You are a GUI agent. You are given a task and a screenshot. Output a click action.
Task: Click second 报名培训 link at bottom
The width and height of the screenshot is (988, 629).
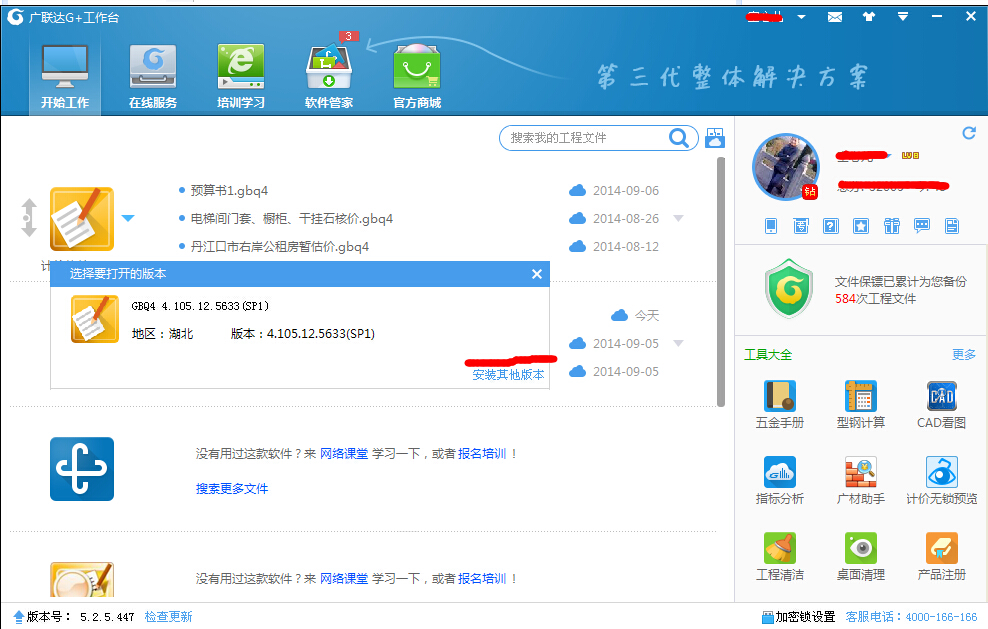(482, 579)
